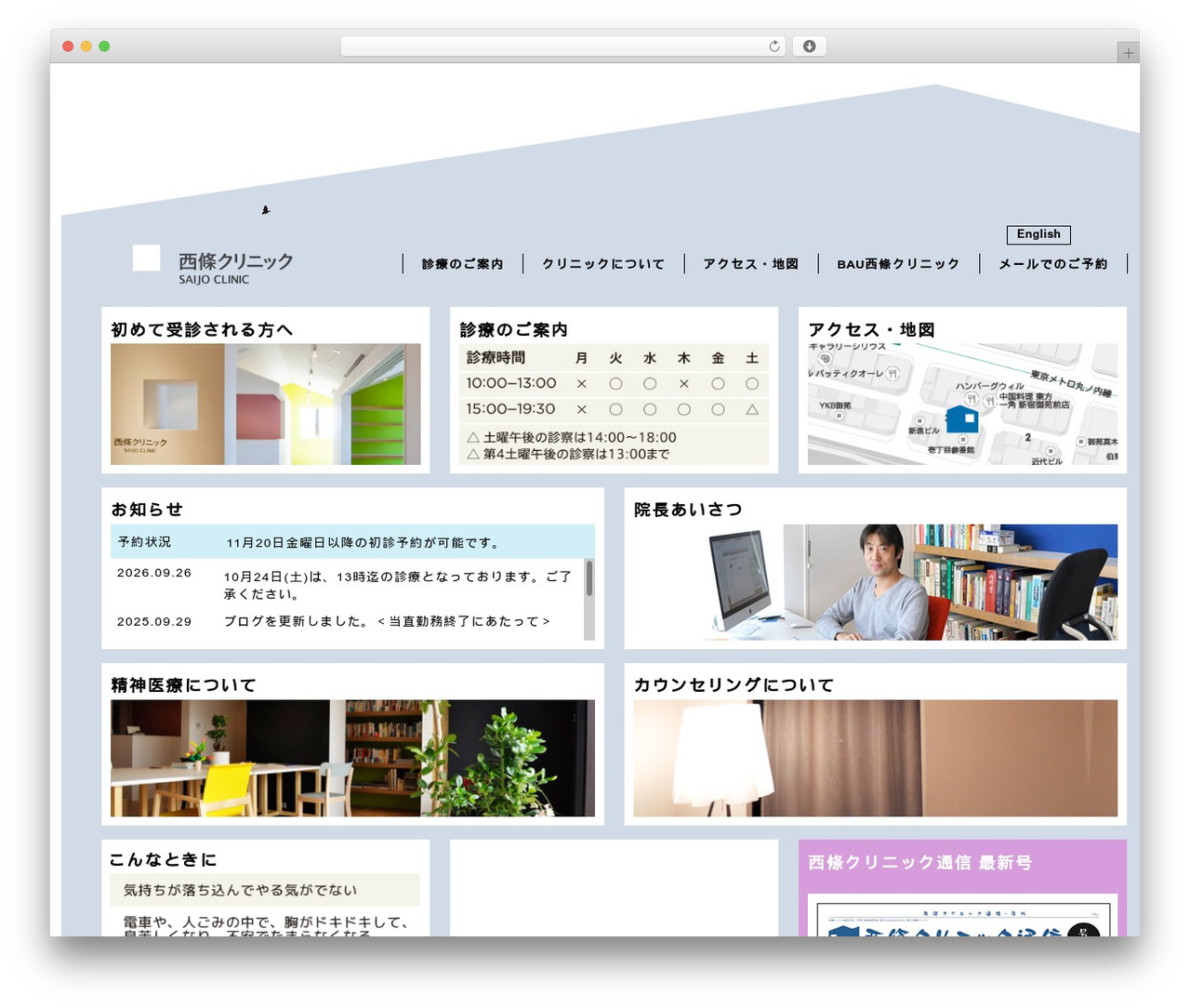Viewport: 1190px width, 1008px height.
Task: Open 診療のご案内 card heading
Action: pos(513,329)
